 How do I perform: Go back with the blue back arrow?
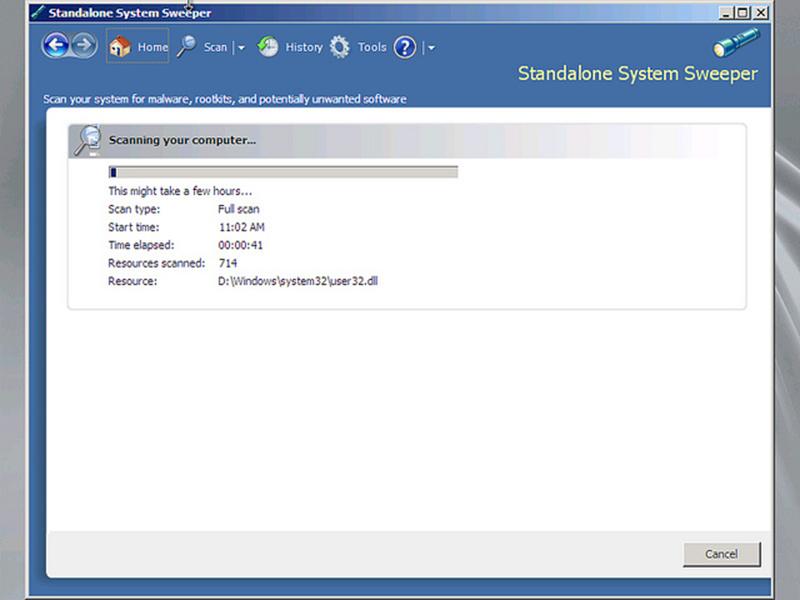[x=55, y=46]
